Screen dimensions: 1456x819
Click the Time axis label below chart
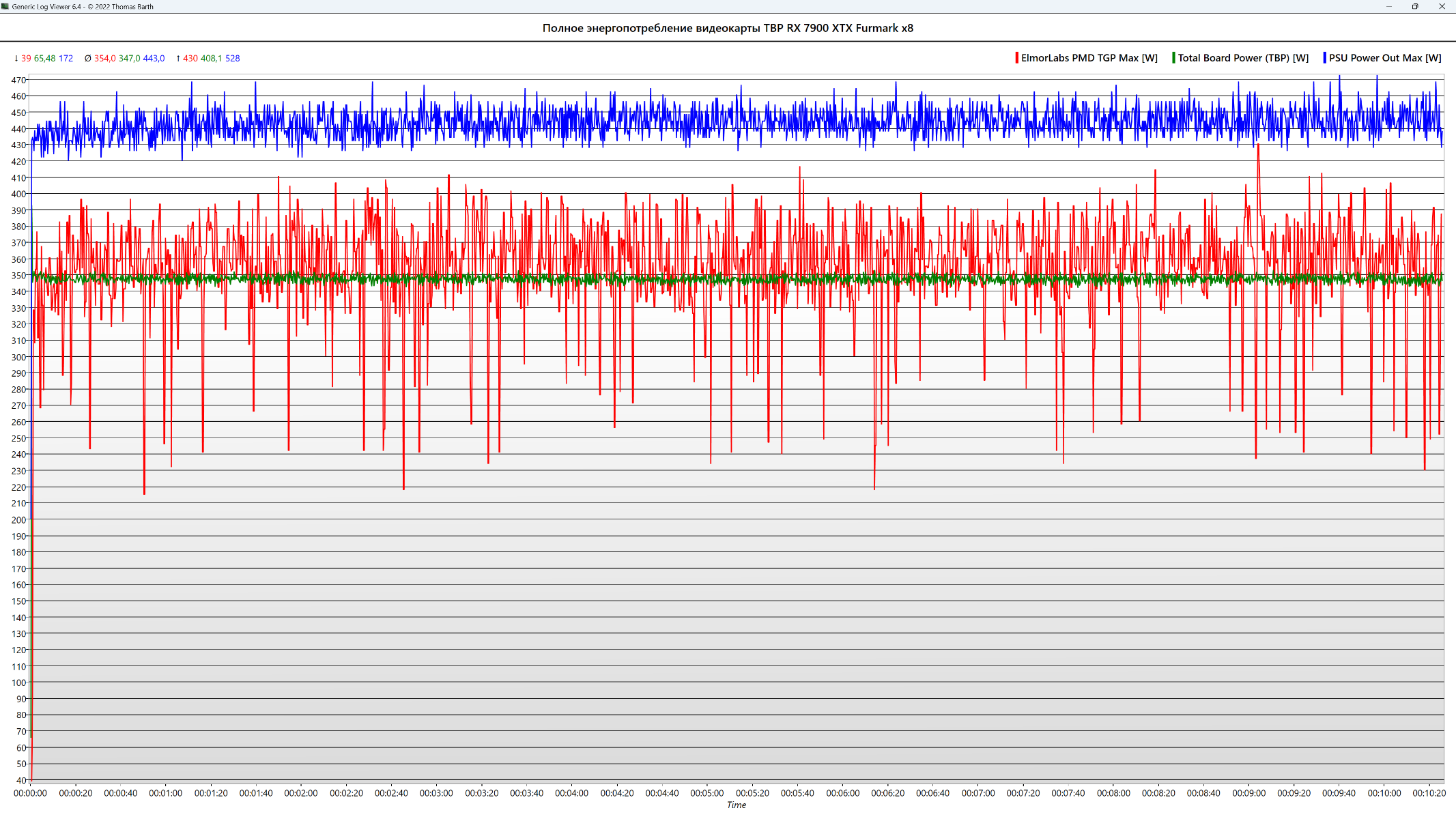point(736,805)
